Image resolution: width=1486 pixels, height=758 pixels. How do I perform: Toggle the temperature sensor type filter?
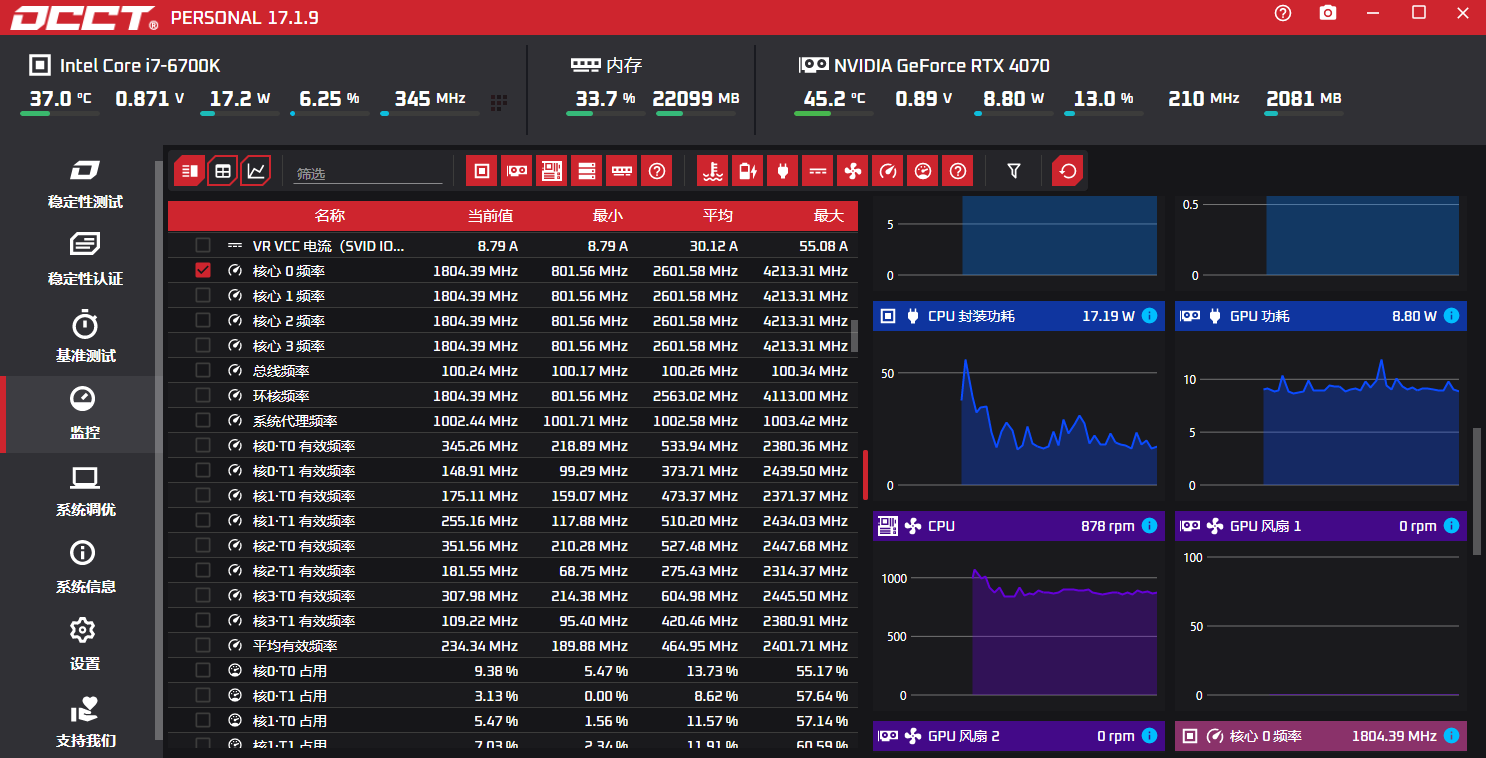pyautogui.click(x=712, y=171)
